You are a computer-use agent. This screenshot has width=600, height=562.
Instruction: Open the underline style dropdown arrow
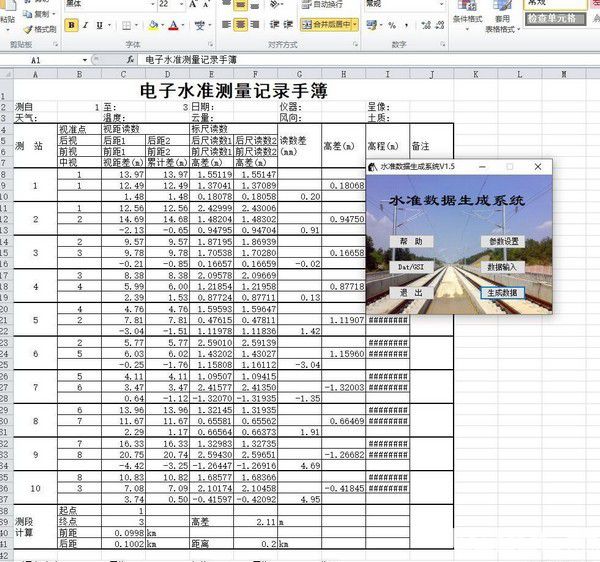point(109,25)
